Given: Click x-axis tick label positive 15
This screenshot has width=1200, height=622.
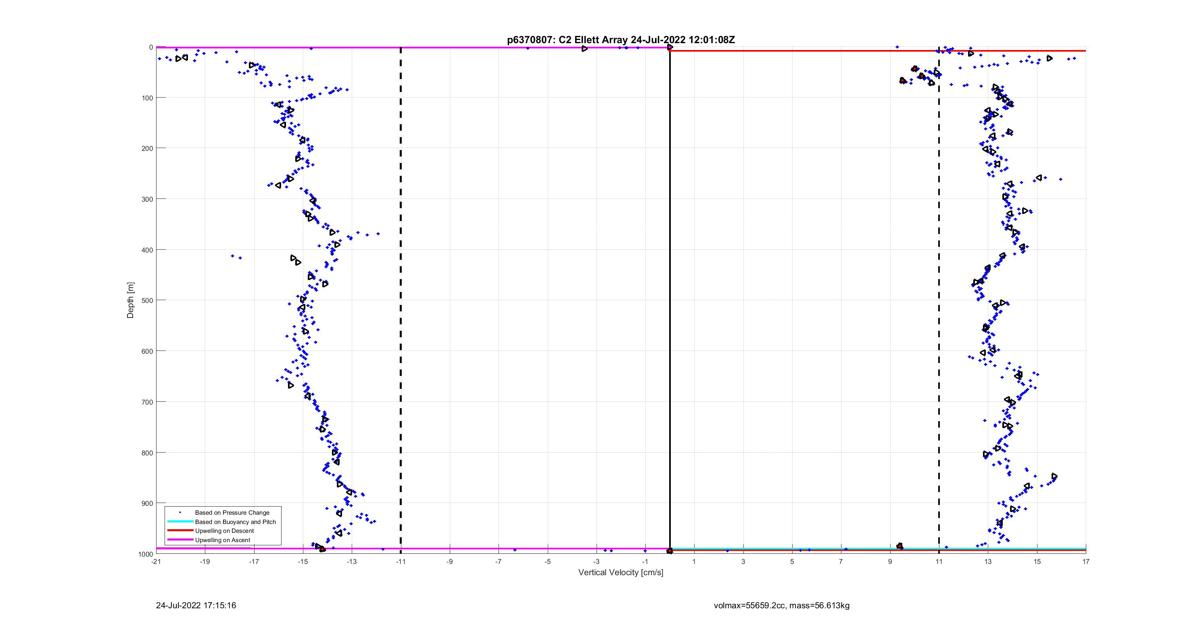Looking at the screenshot, I should (x=1037, y=562).
